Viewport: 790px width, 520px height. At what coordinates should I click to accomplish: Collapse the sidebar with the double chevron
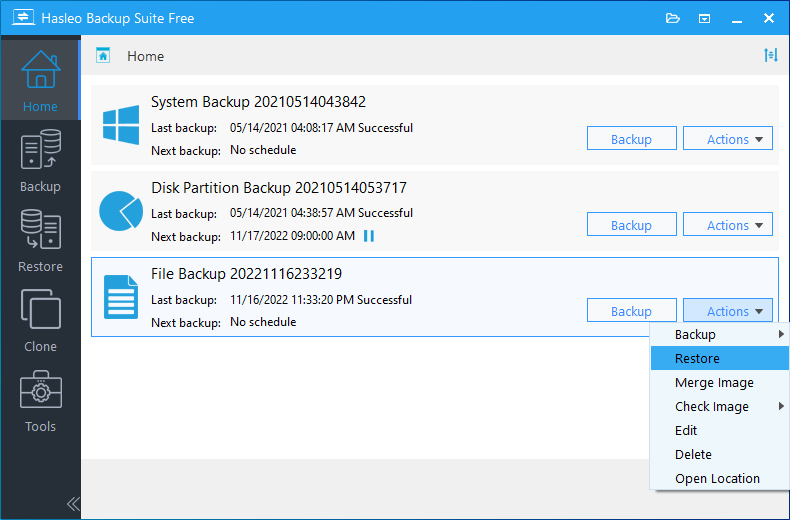click(x=73, y=503)
